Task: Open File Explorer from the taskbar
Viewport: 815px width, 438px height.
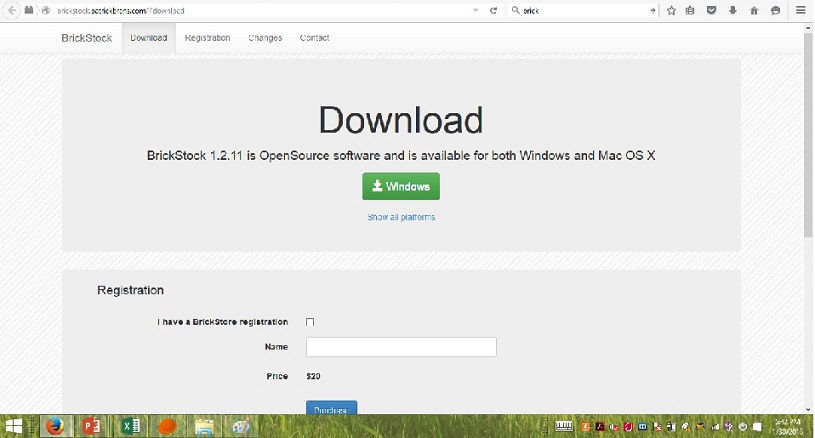Action: click(x=204, y=427)
